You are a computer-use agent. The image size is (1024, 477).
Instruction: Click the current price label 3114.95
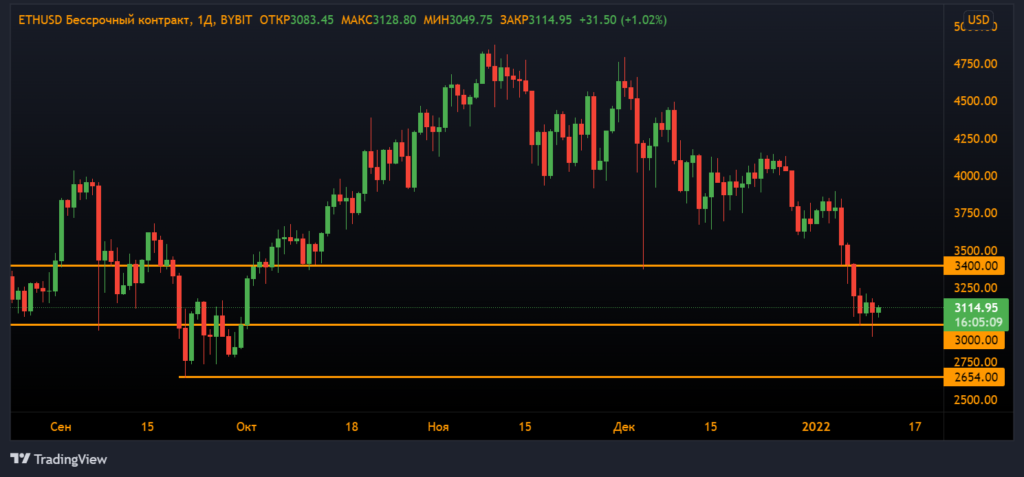pos(976,308)
